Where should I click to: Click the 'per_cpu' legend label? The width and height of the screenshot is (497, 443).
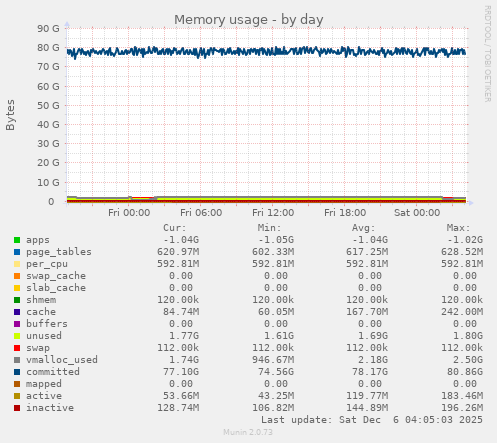(x=47, y=264)
